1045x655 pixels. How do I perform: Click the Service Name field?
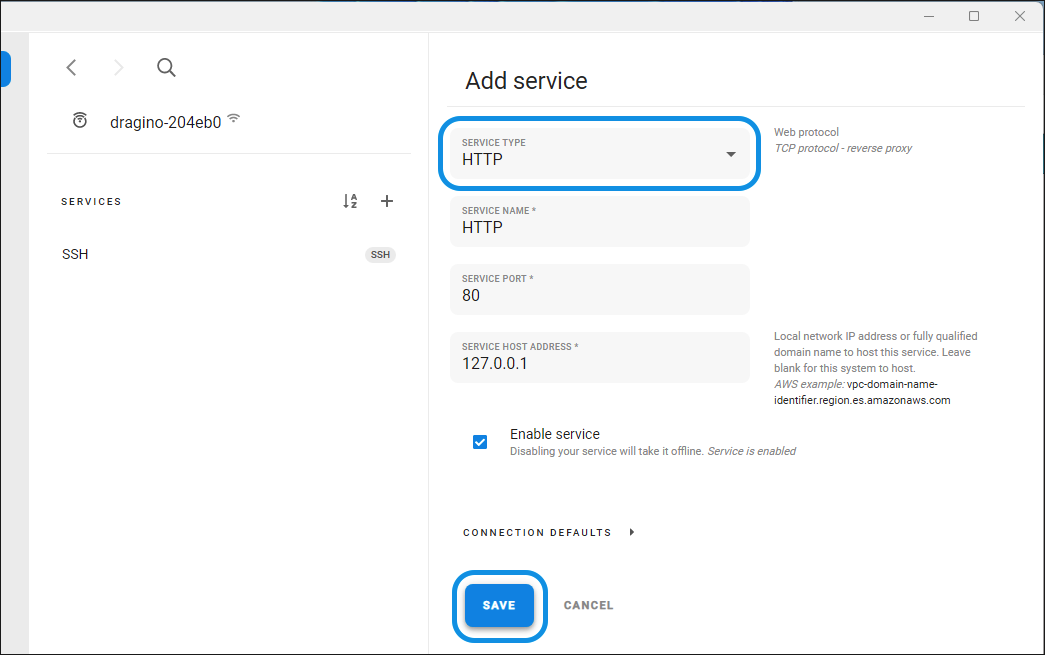coord(600,221)
